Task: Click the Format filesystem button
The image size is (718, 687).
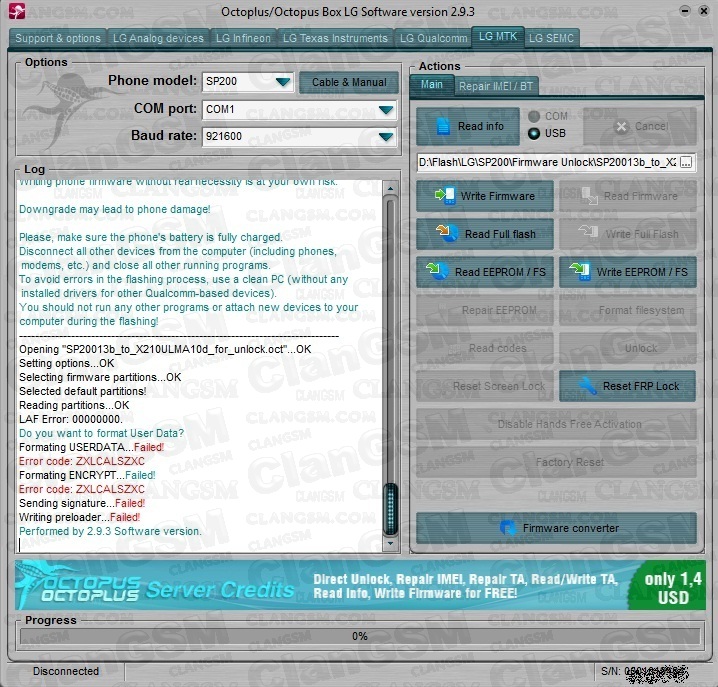Action: tap(627, 310)
